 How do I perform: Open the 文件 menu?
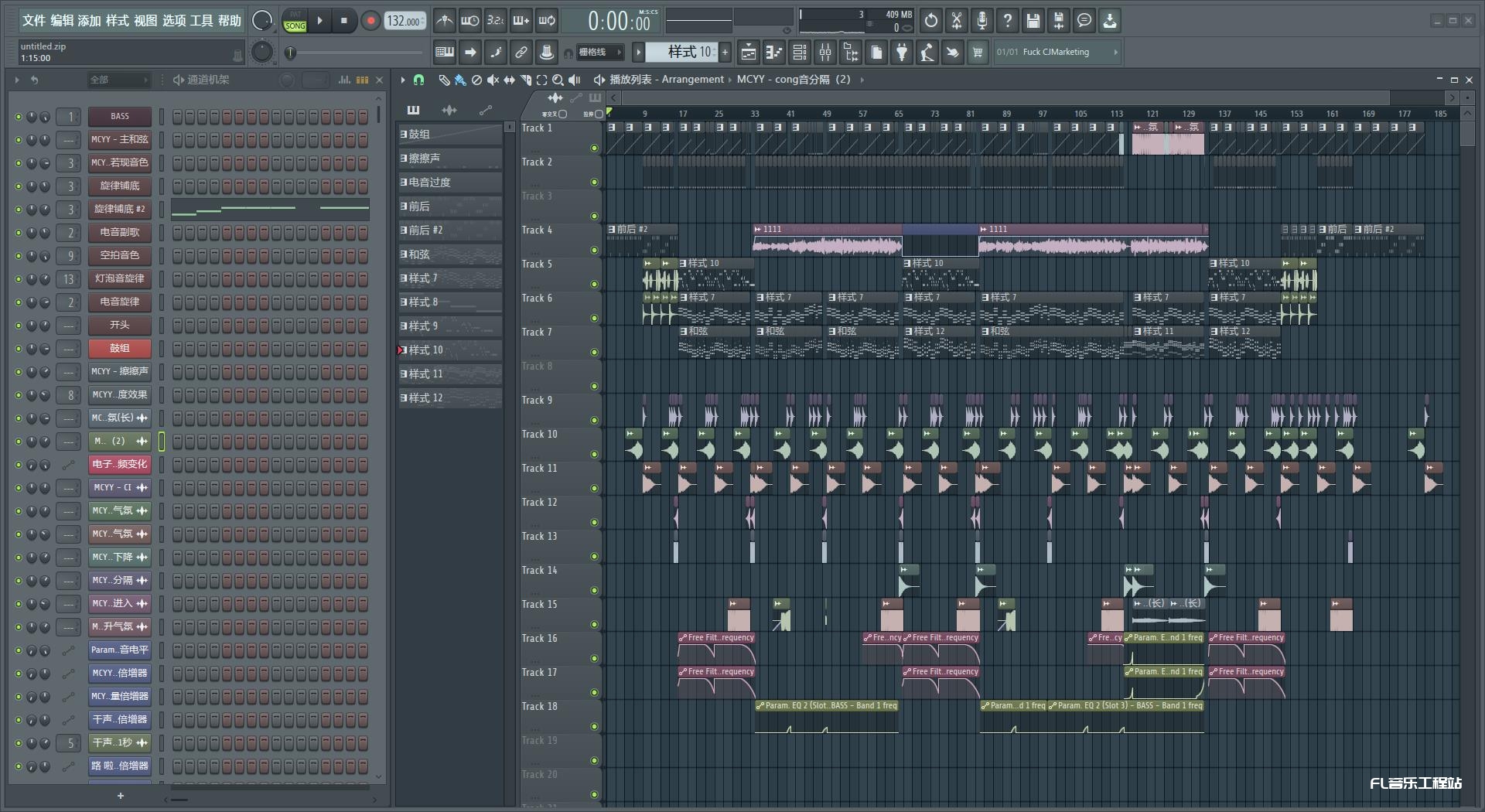pyautogui.click(x=34, y=21)
